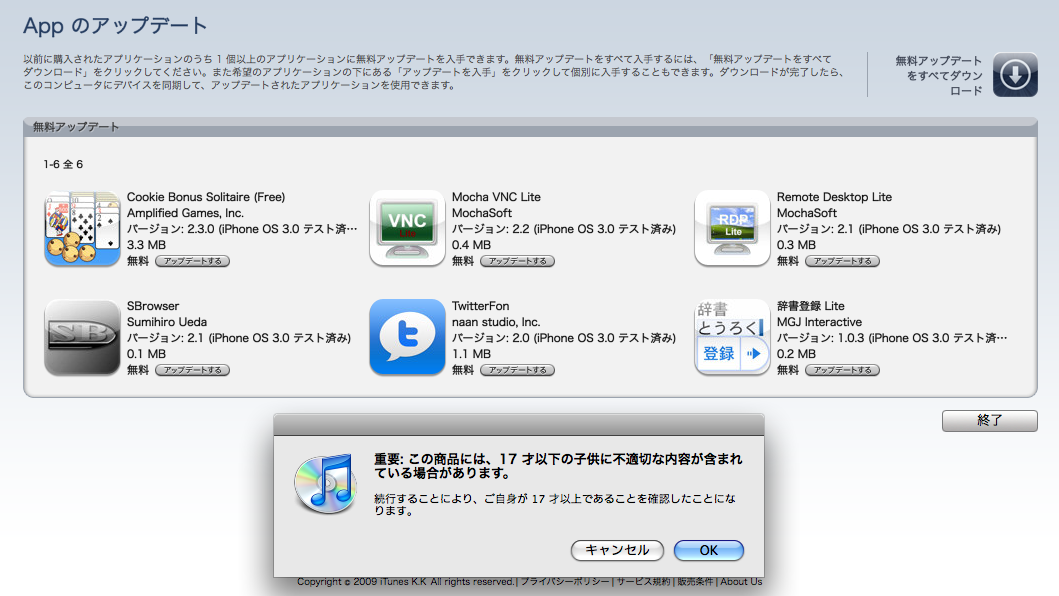
Task: Update SBrowser with アップデートする button
Action: [192, 370]
